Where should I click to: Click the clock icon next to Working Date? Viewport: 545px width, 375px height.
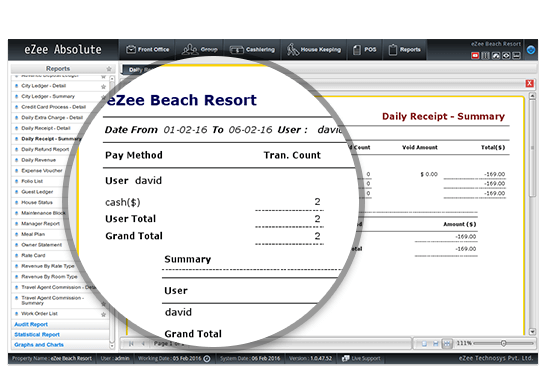coord(207,358)
